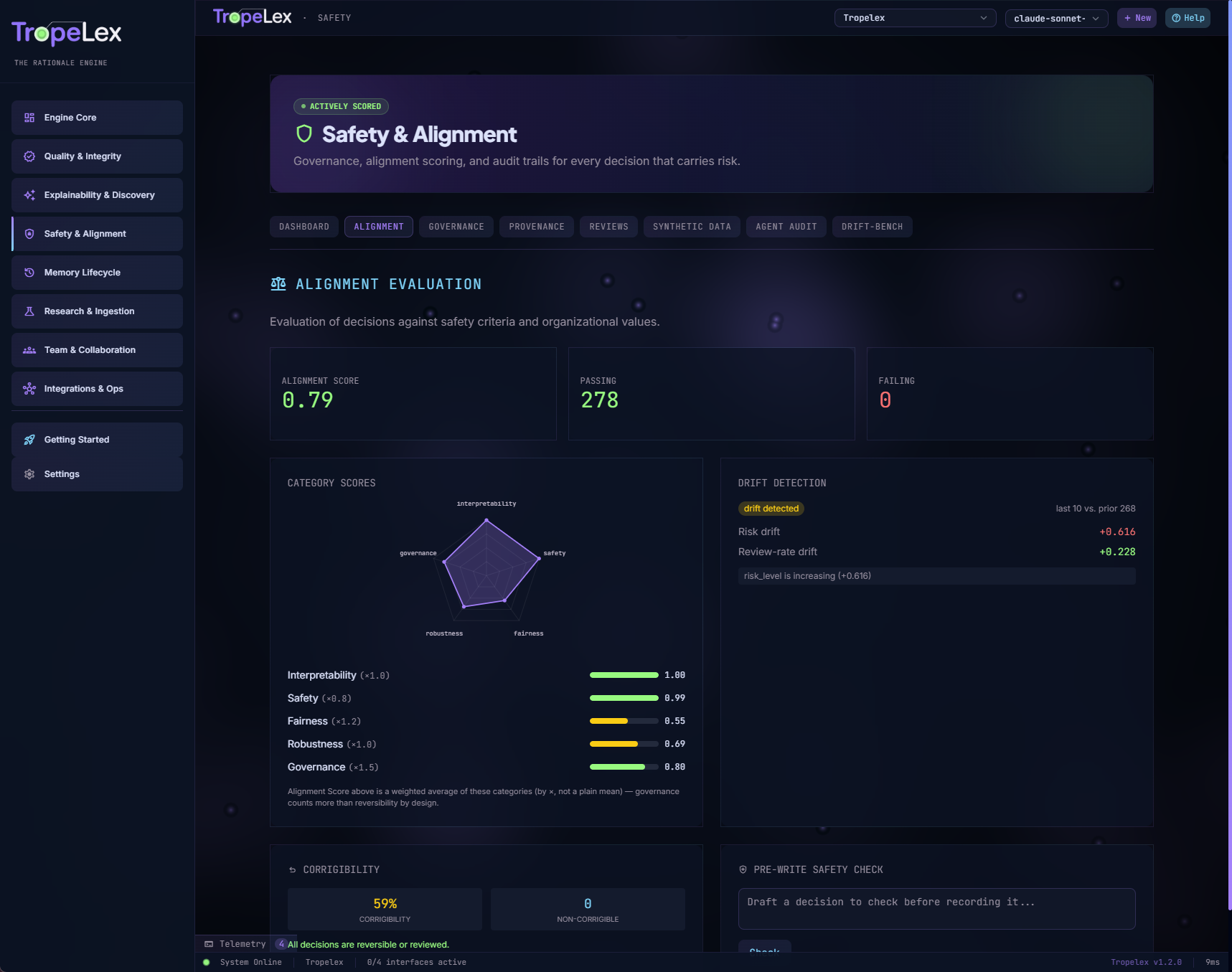Click the 'Tropelex v1.2.0' version text
Viewport: 1232px width, 972px height.
coord(1146,962)
